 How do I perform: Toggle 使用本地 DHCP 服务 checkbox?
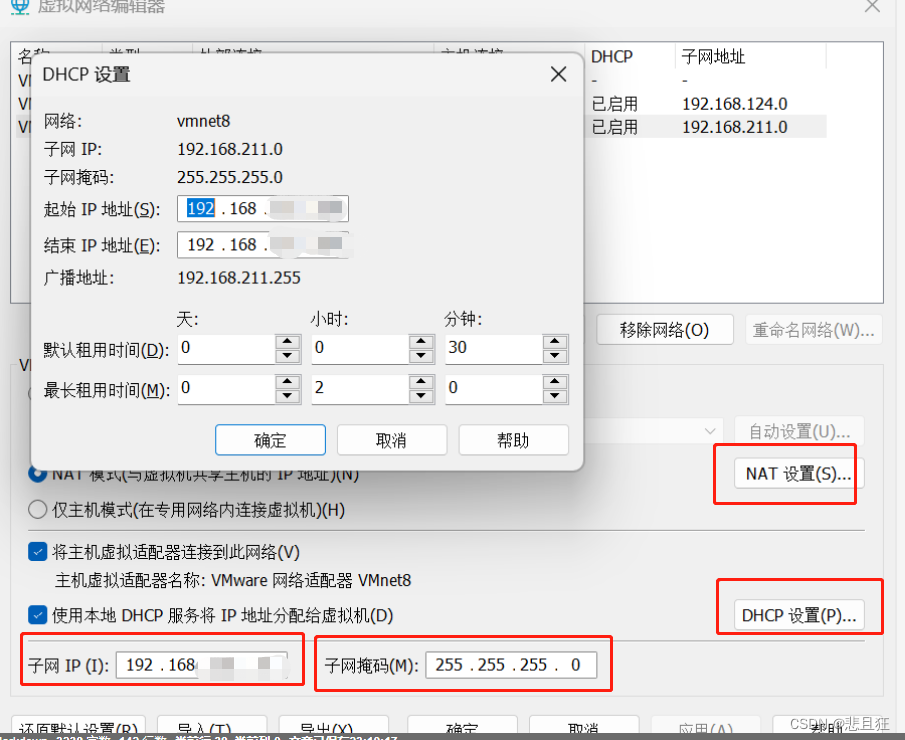38,615
